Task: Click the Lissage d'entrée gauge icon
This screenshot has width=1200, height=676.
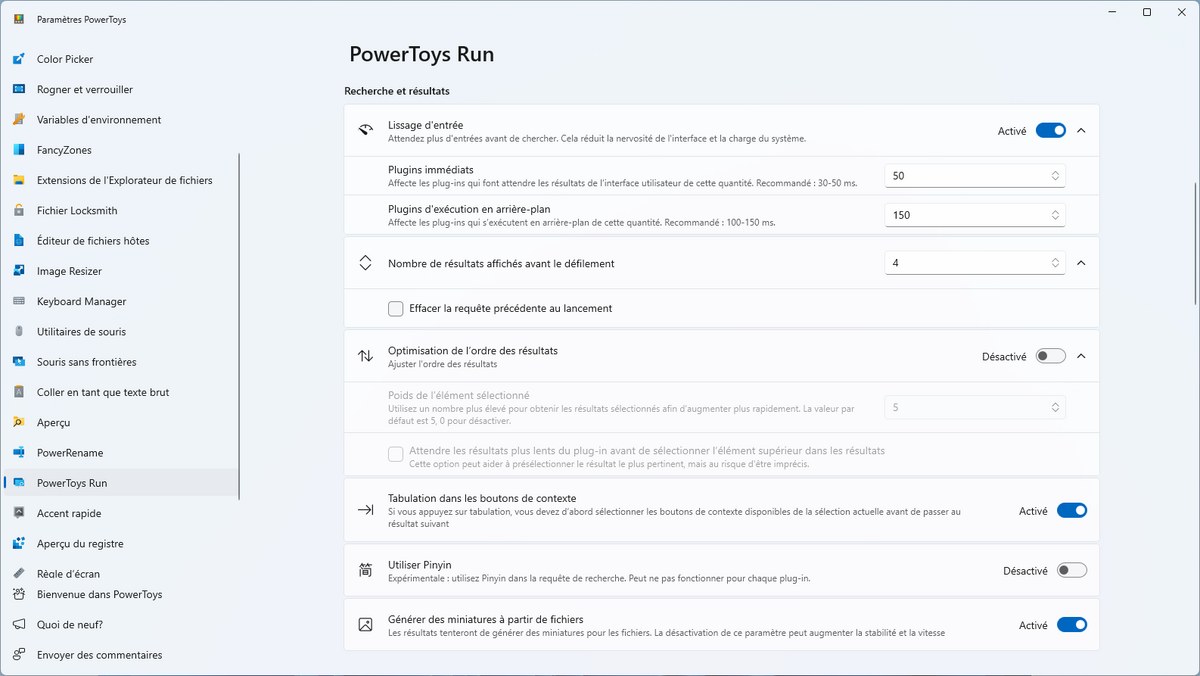Action: point(365,130)
